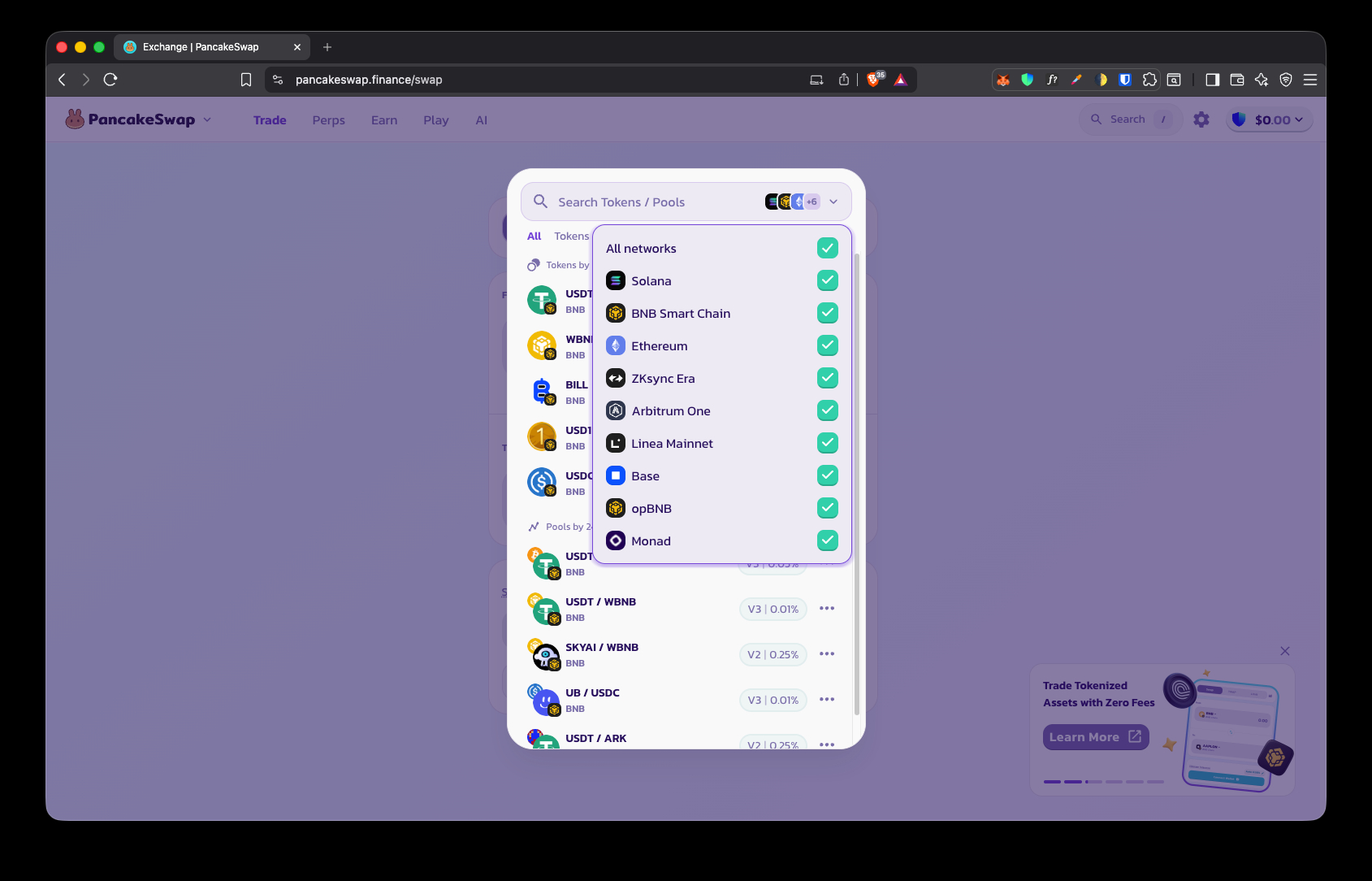Open the Brave Wallet icon

(x=1237, y=80)
